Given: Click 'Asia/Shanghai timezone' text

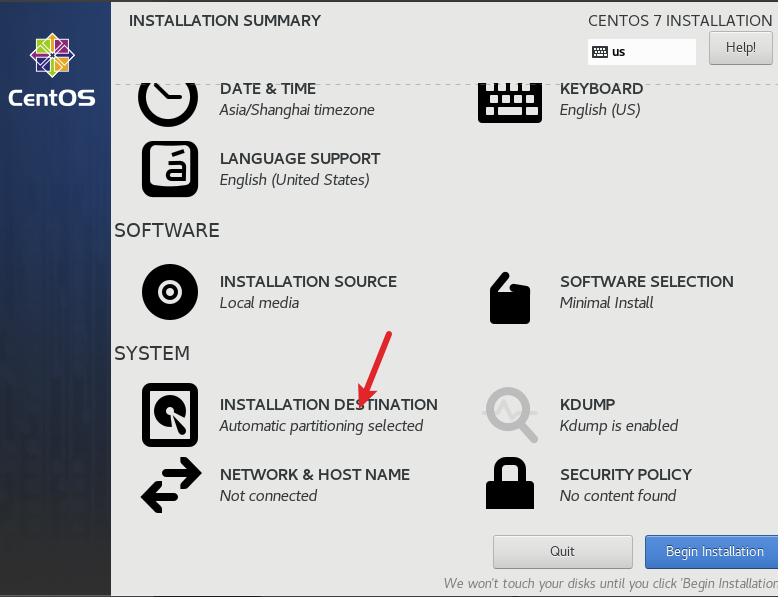Looking at the screenshot, I should tap(297, 110).
